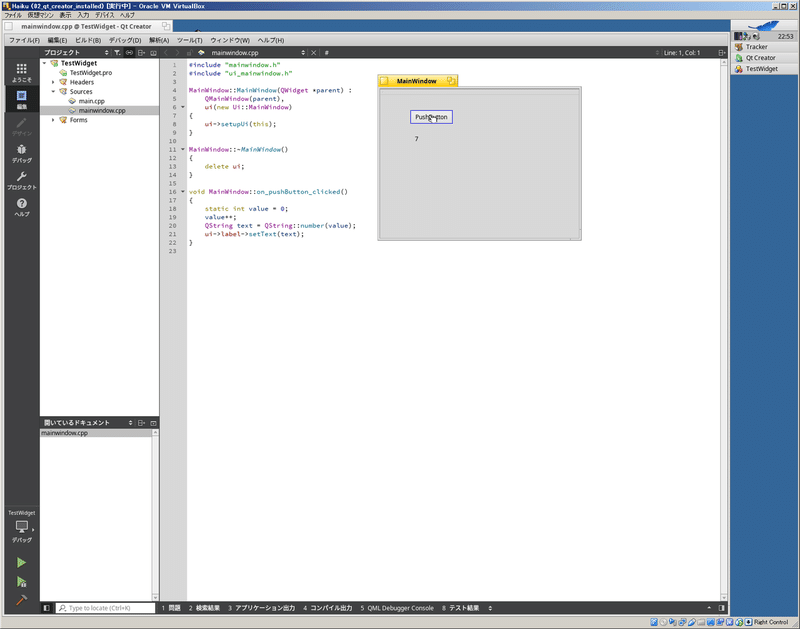Start debugging with the run-debug icon
The width and height of the screenshot is (800, 629).
[x=21, y=582]
